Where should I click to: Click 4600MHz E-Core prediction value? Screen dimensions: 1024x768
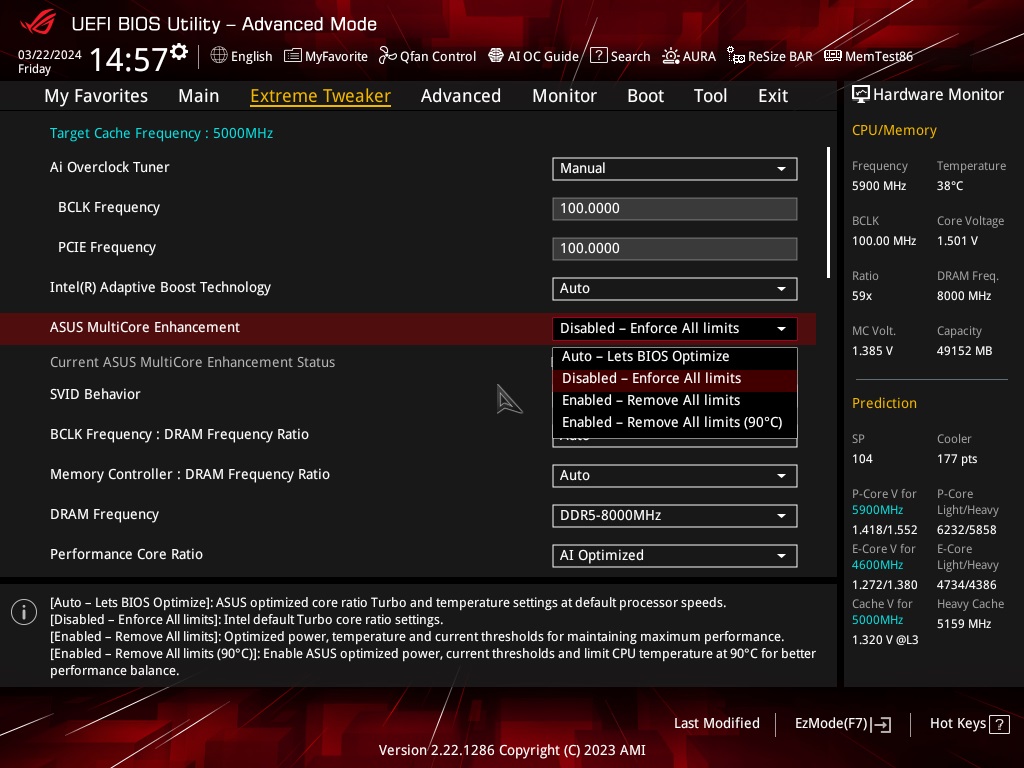coord(877,565)
